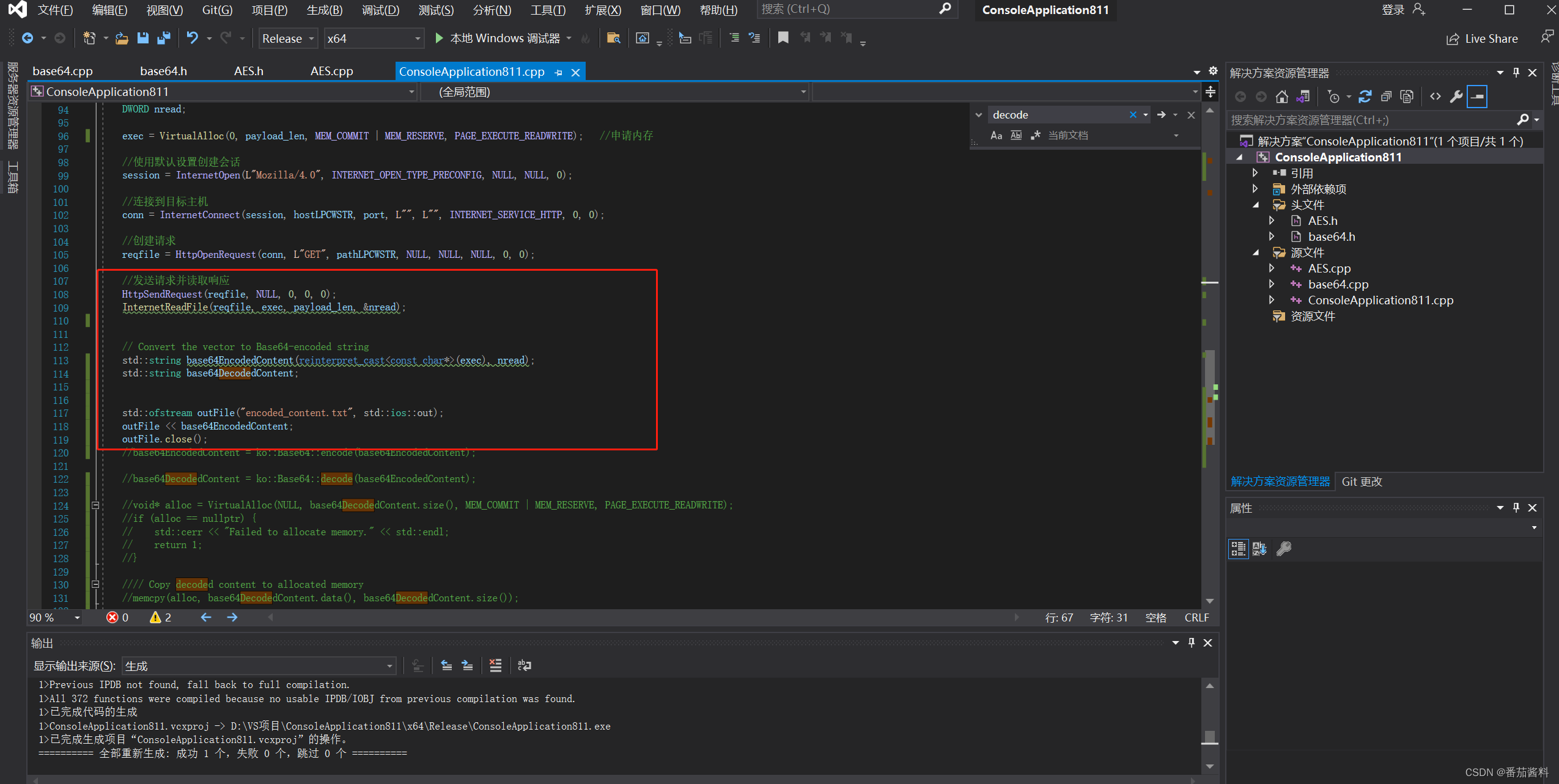The width and height of the screenshot is (1559, 784).
Task: Click the split editor icon
Action: (x=1211, y=92)
